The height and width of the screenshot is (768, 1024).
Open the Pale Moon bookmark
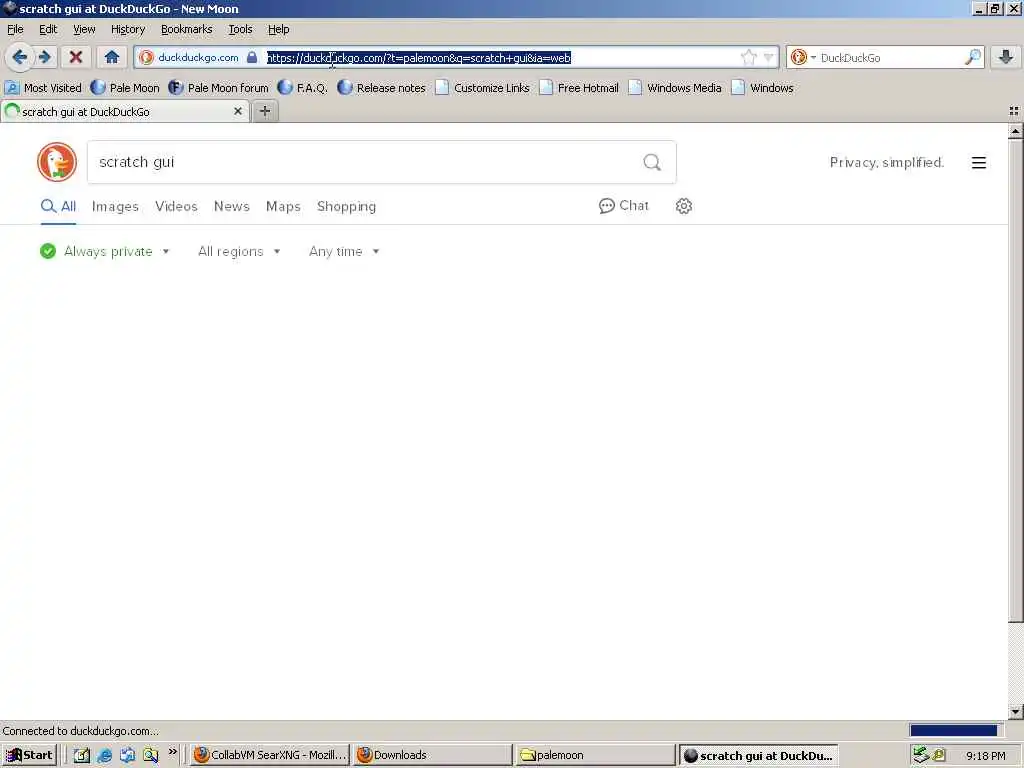(125, 88)
